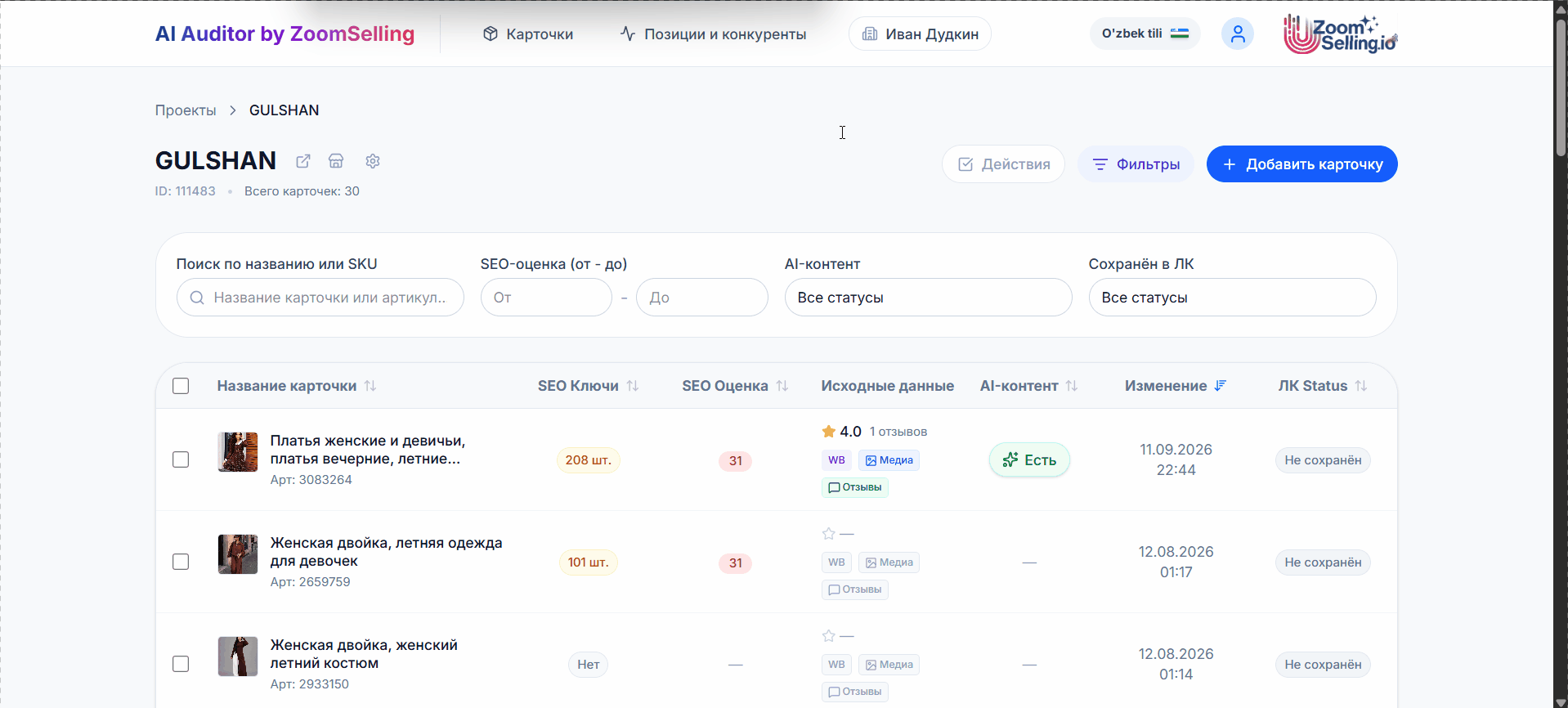Open thumbnail of Платья женские и девичьи card
Viewport: 1568px width, 708px height.
238,452
